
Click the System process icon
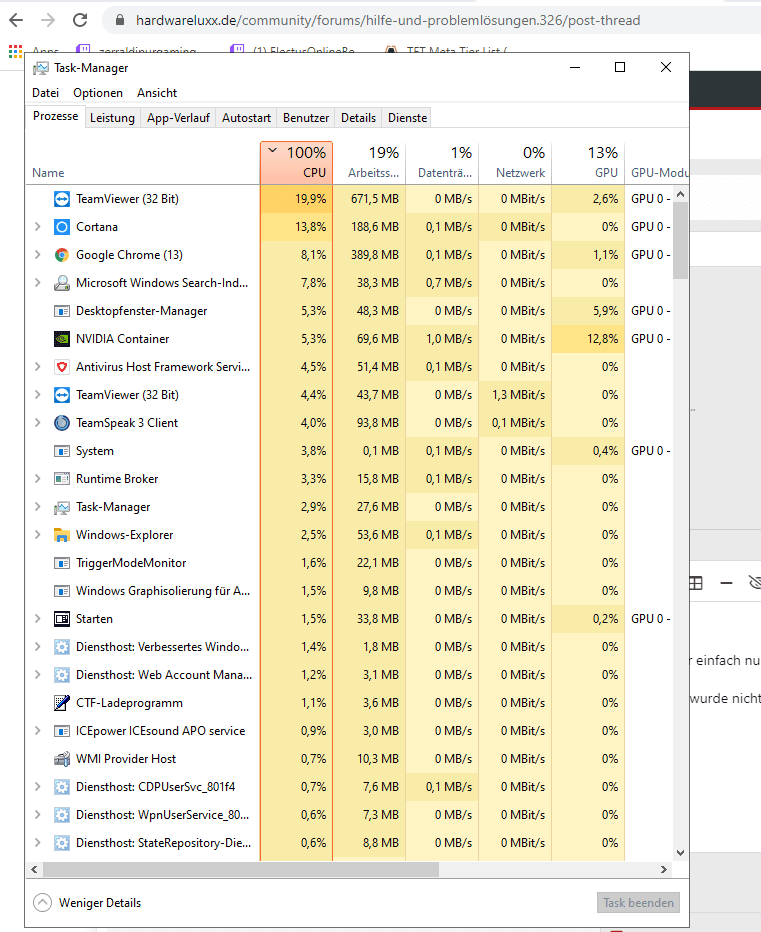[x=62, y=451]
